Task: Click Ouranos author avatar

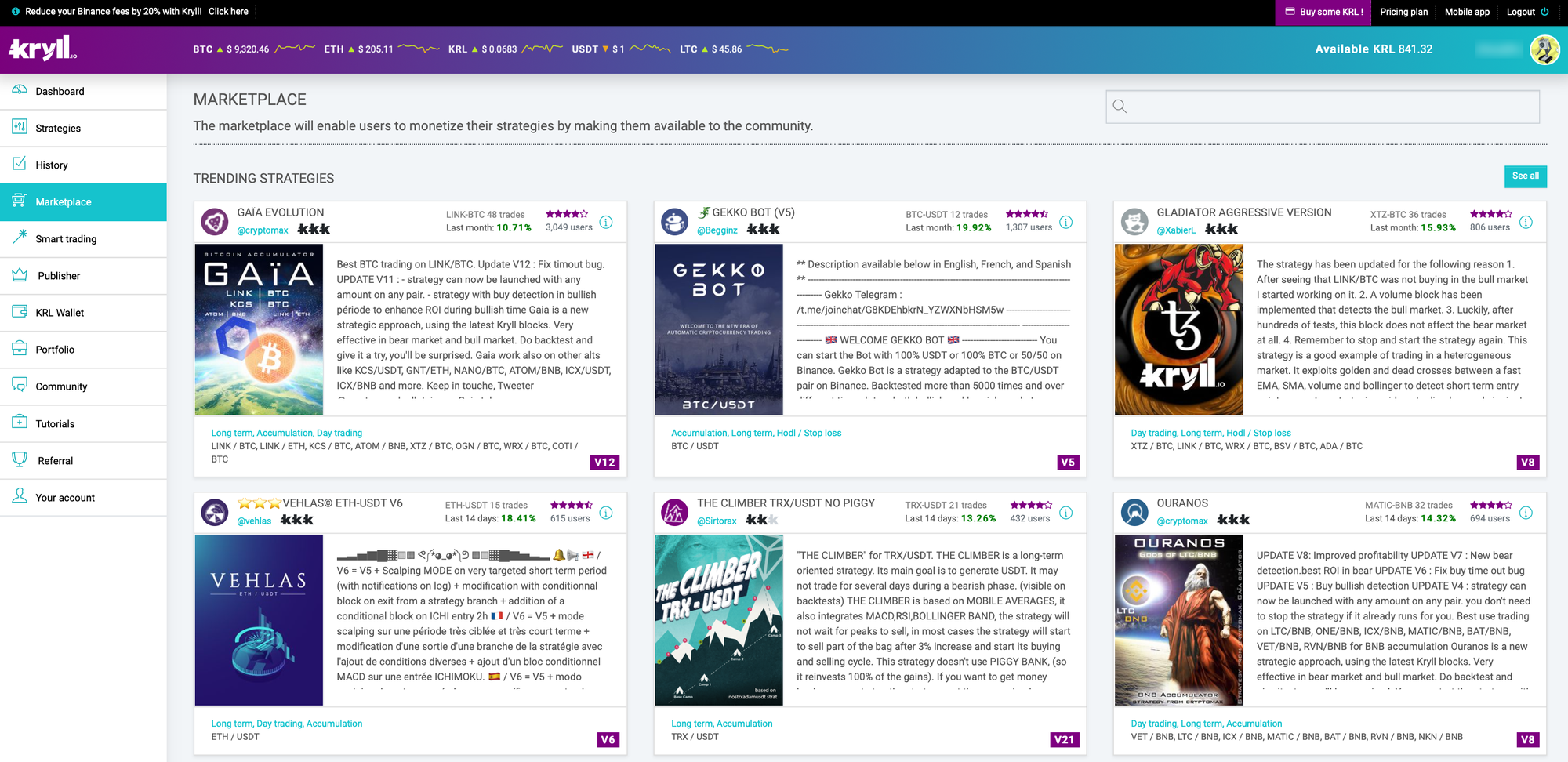Action: click(1134, 513)
